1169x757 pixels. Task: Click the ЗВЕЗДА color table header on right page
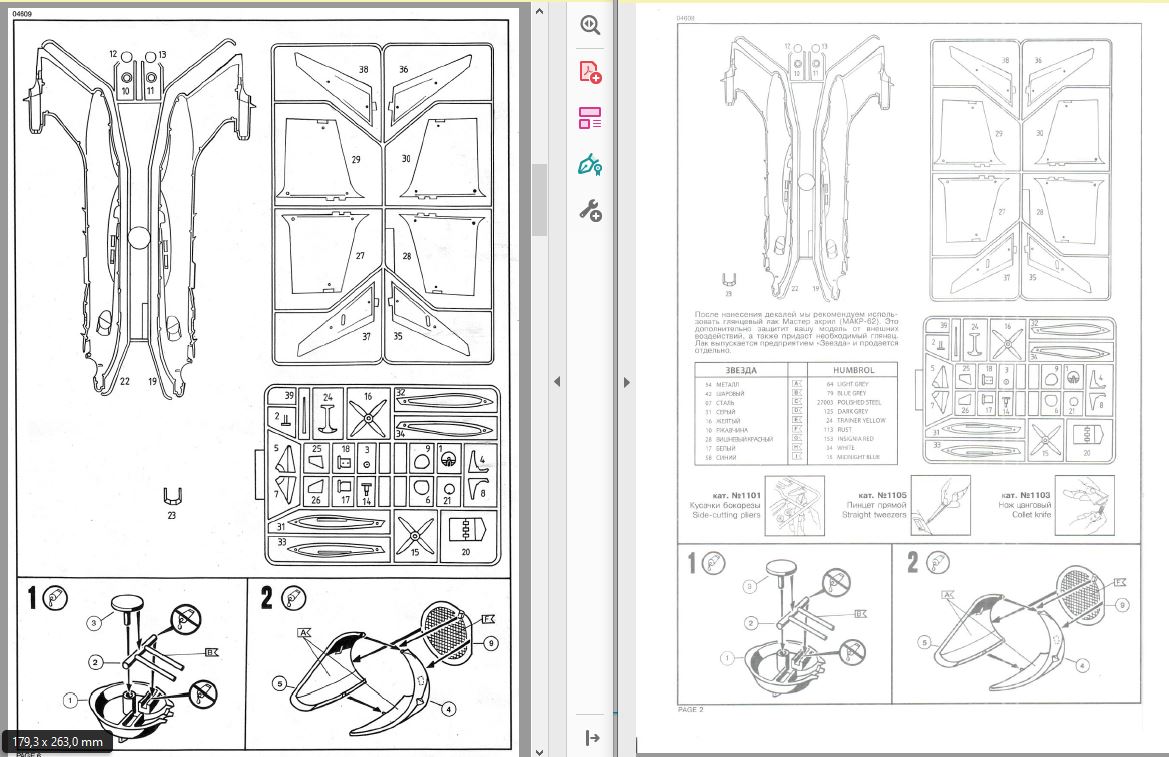(741, 369)
